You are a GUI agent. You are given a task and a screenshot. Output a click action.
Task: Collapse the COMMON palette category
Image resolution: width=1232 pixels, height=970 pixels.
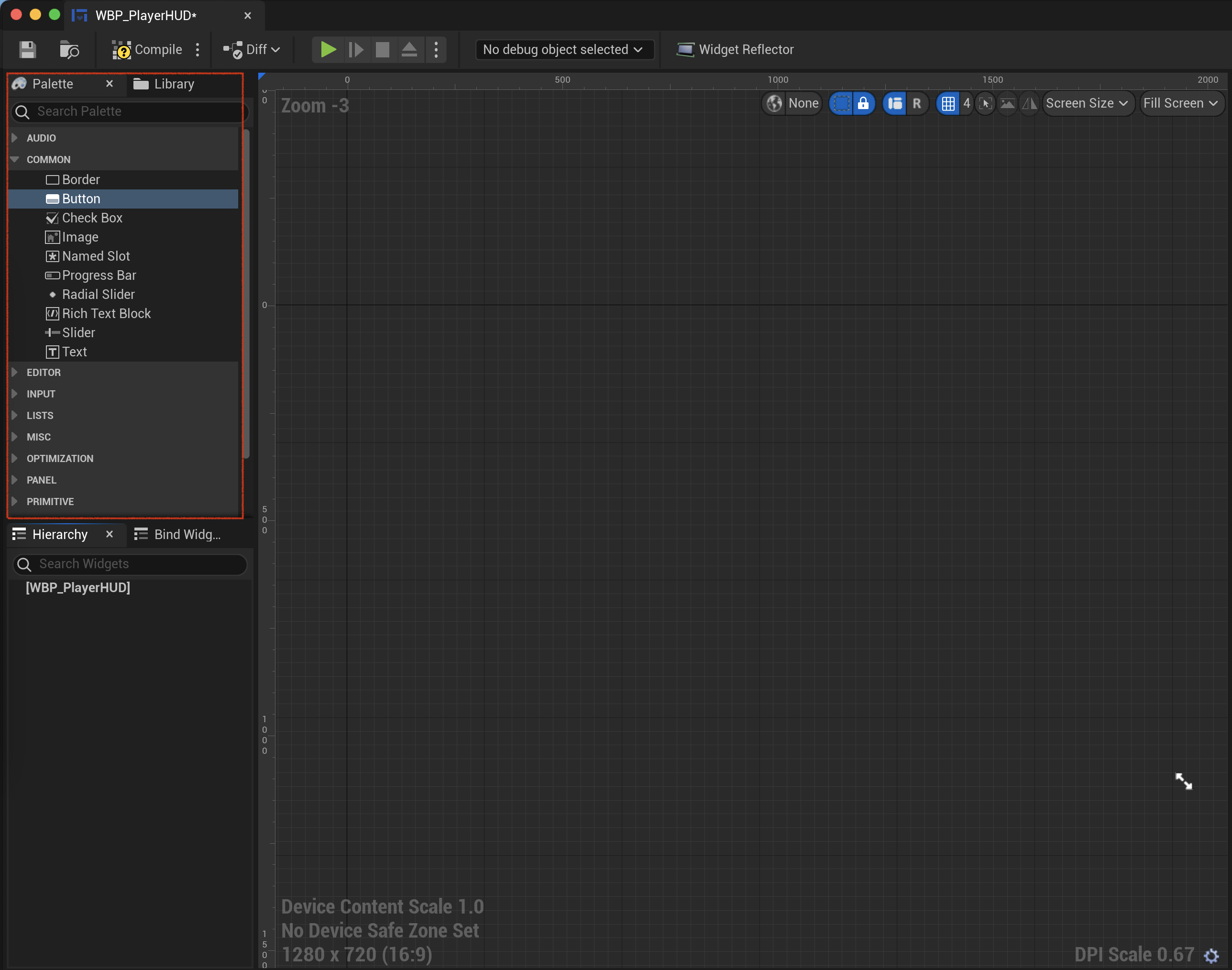[x=15, y=159]
